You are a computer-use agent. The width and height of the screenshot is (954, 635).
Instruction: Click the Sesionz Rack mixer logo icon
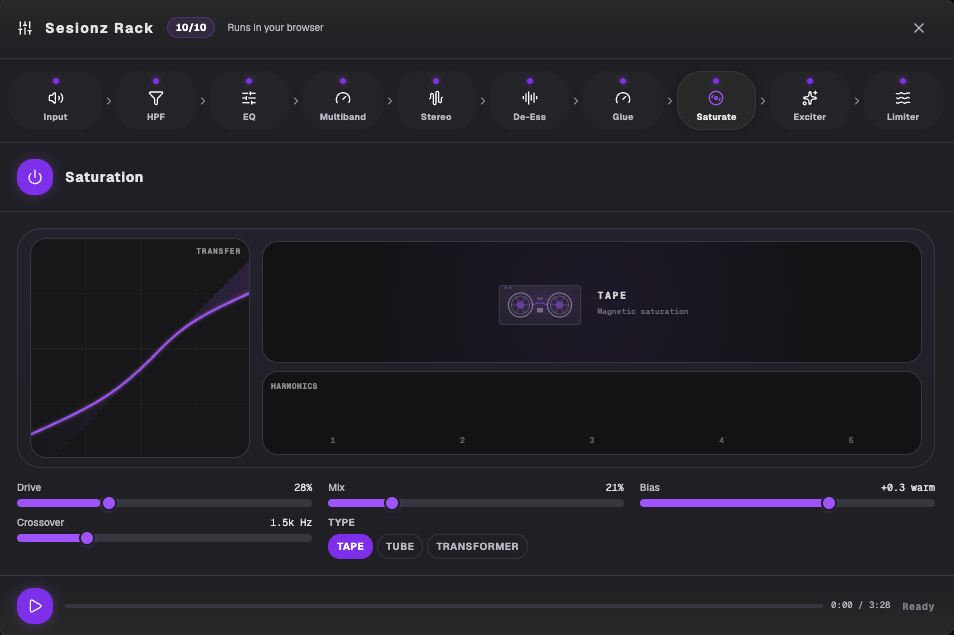tap(25, 28)
